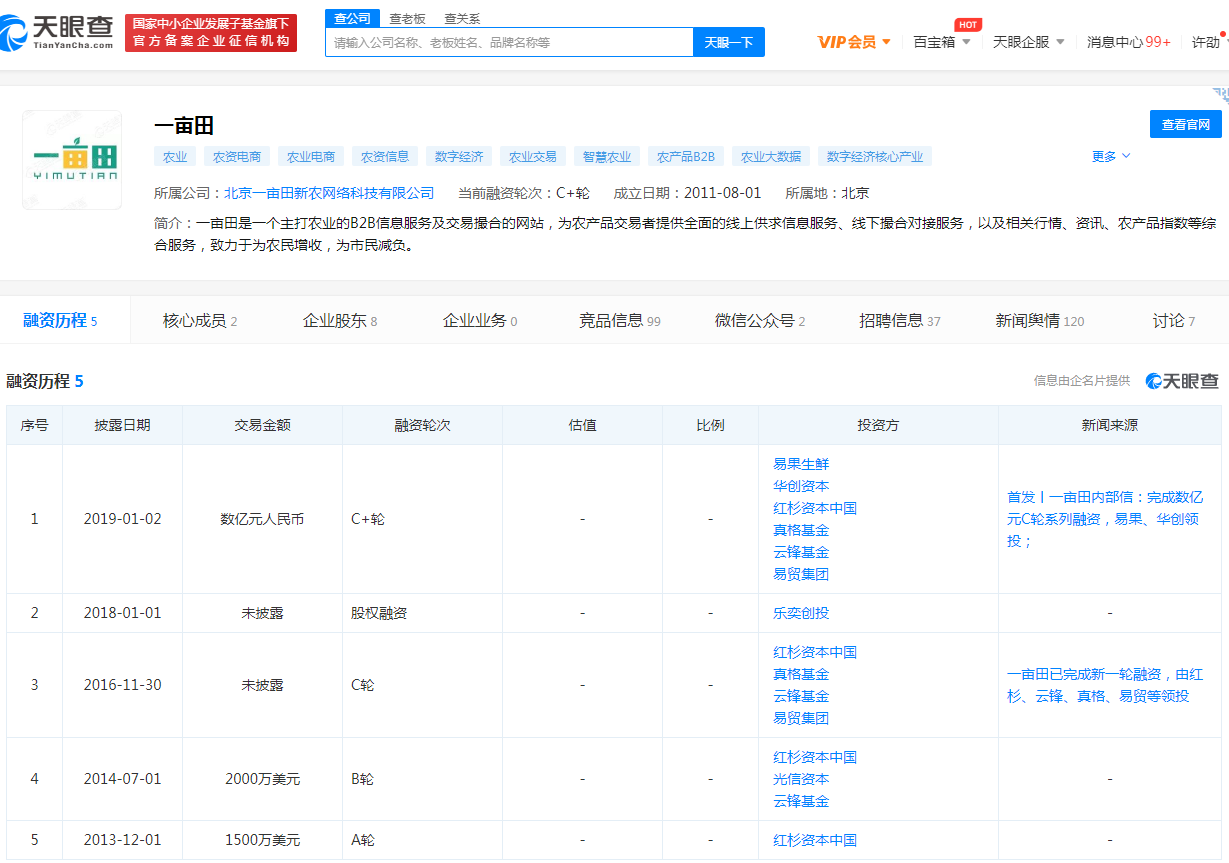This screenshot has height=863, width=1229.
Task: Open 真格基金 in the C轮 row
Action: (x=801, y=674)
